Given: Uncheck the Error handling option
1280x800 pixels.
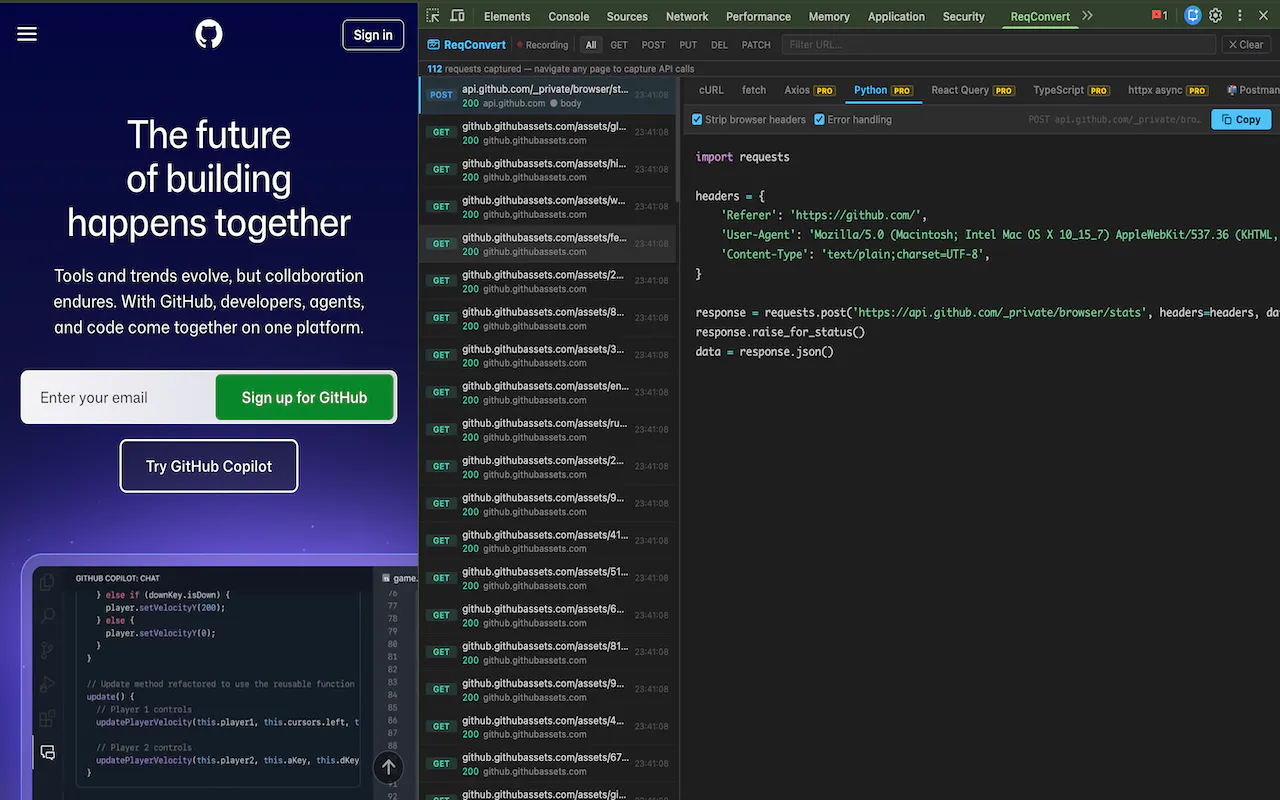Looking at the screenshot, I should [x=820, y=120].
